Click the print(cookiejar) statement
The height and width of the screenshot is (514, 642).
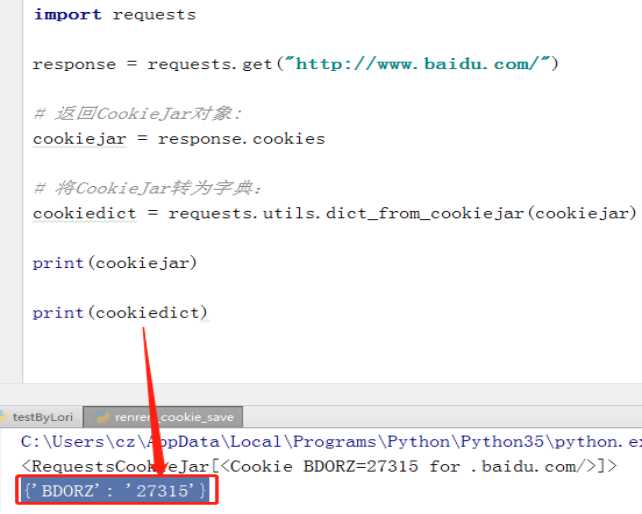tap(114, 263)
